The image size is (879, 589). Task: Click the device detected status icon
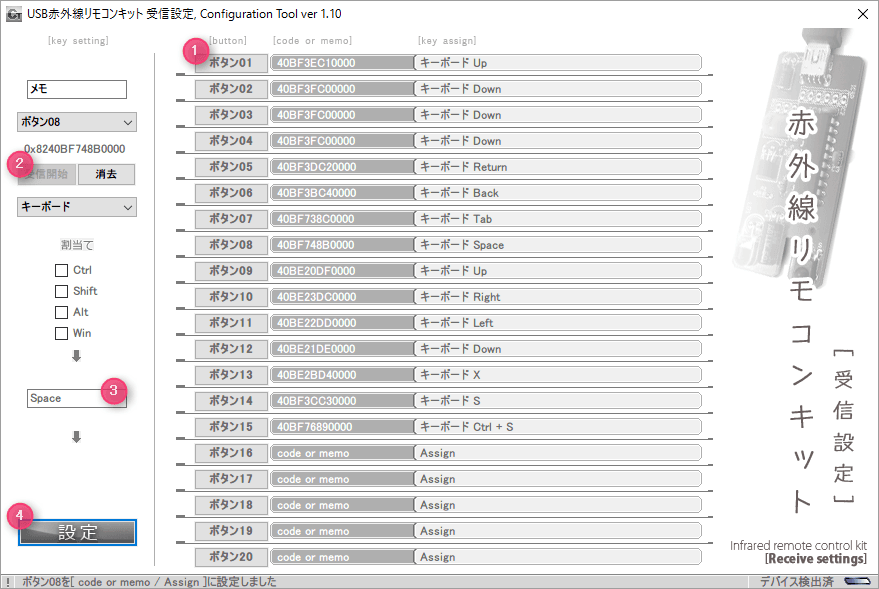coord(858,581)
